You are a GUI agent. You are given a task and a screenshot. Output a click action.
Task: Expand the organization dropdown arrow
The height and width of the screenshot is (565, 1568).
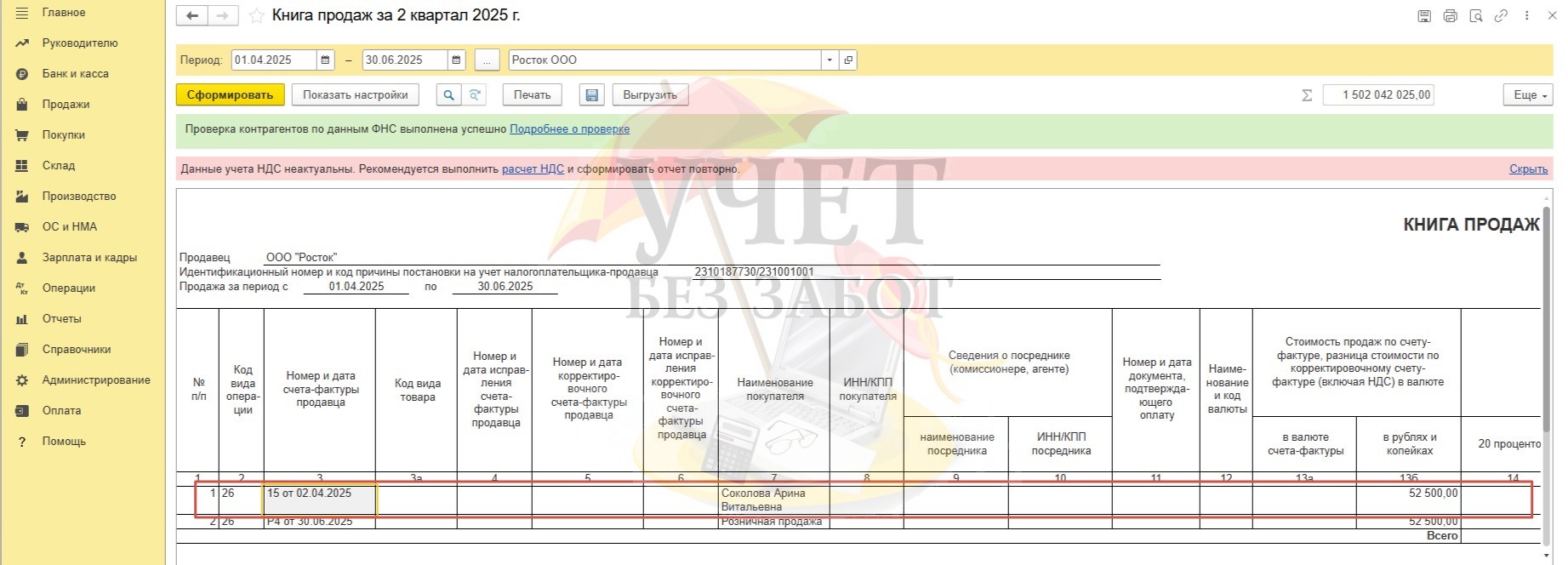point(830,60)
